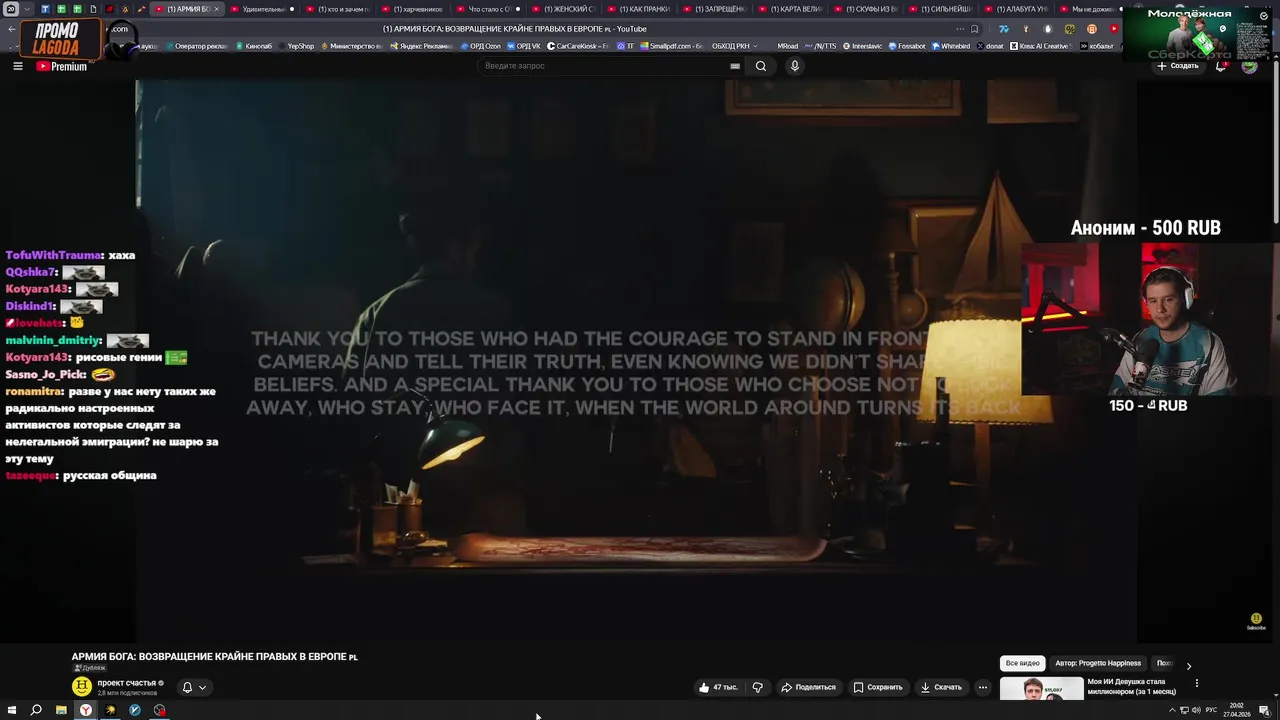Screen dimensions: 1280x720
Task: Click the percent extension icon in toolbar
Action: pos(1069,29)
